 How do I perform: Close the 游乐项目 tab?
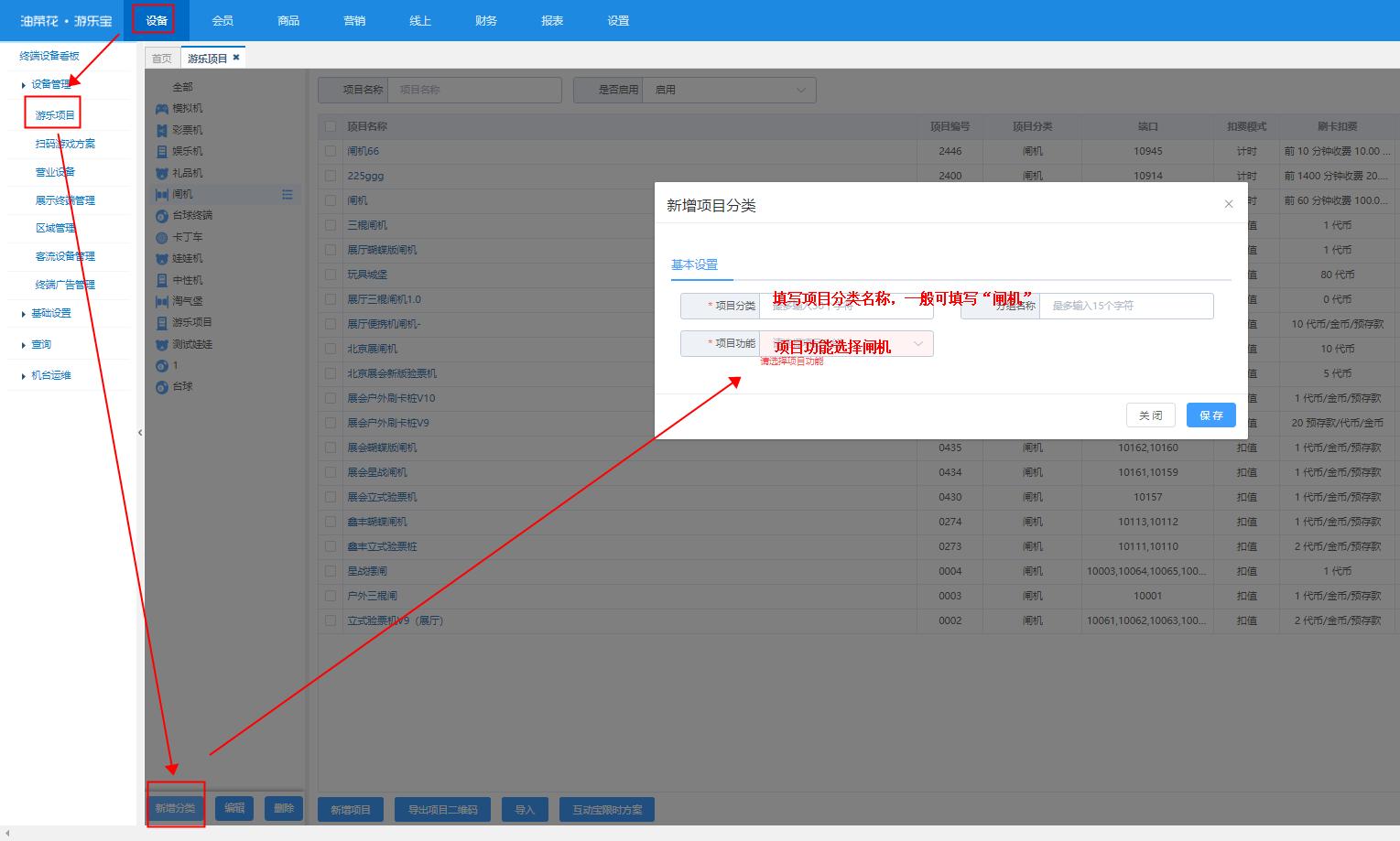[x=236, y=57]
